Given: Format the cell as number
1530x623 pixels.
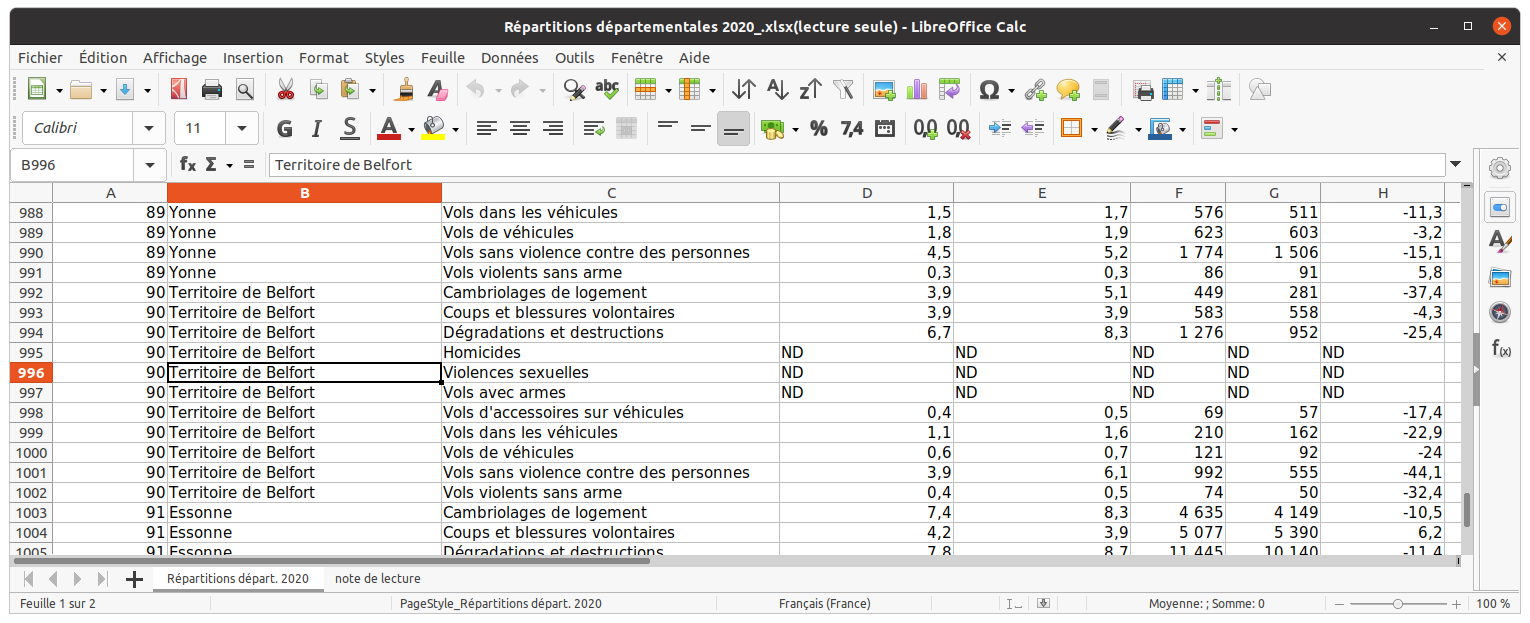Looking at the screenshot, I should click(852, 128).
